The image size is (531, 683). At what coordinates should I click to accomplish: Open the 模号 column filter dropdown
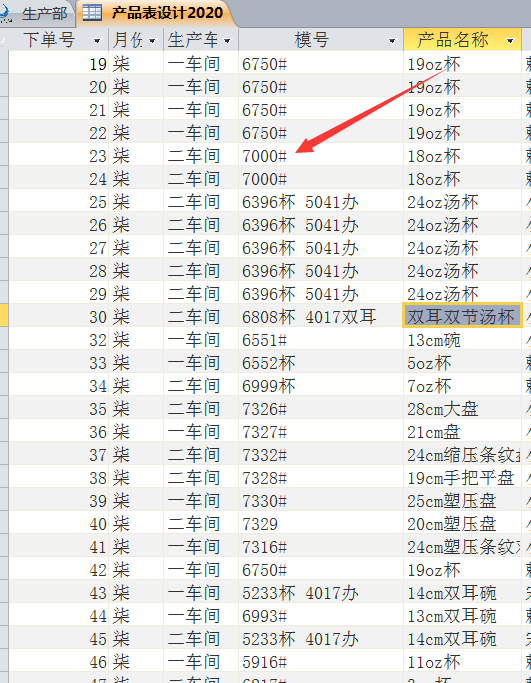[x=392, y=41]
